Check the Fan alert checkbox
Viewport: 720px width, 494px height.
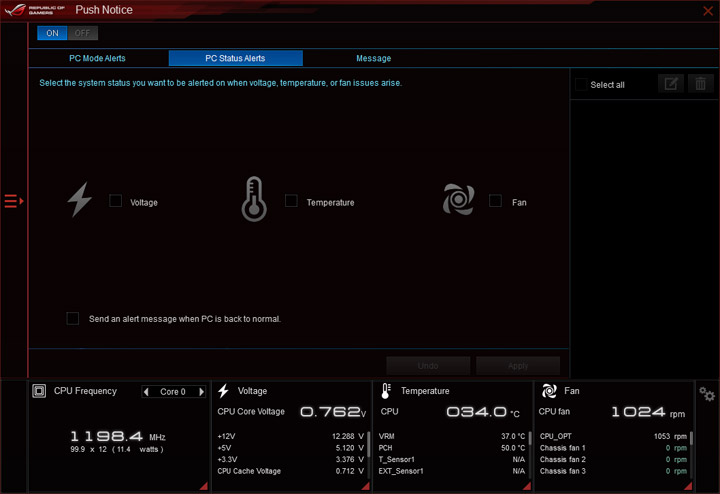tap(495, 201)
